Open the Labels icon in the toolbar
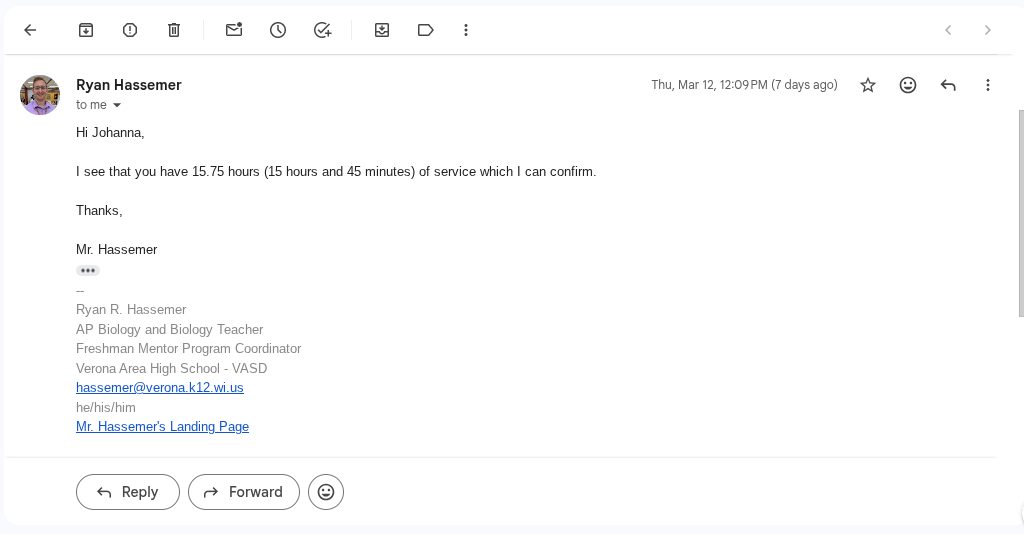The width and height of the screenshot is (1024, 534). point(426,30)
